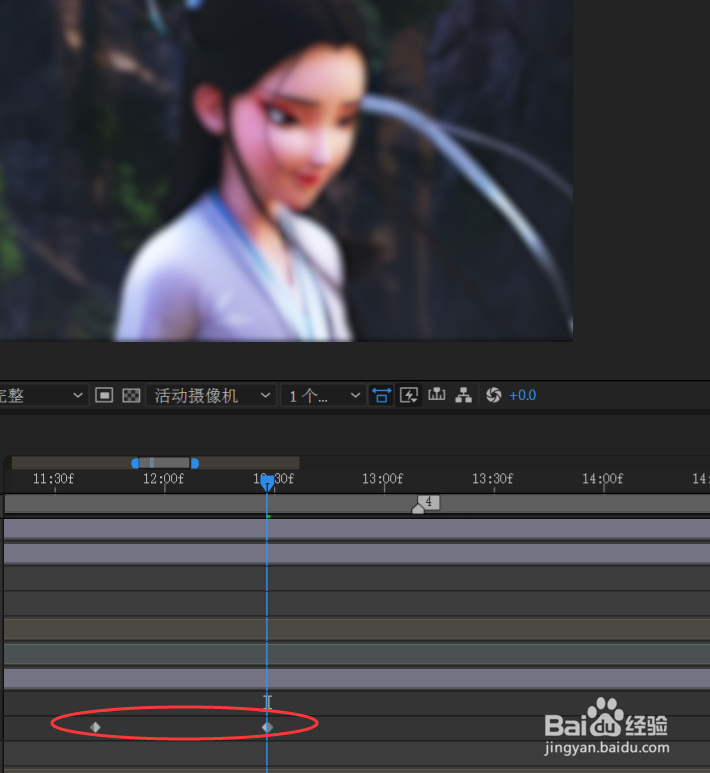Open the Fast Previews lightning icon
This screenshot has height=773, width=710.
(409, 395)
